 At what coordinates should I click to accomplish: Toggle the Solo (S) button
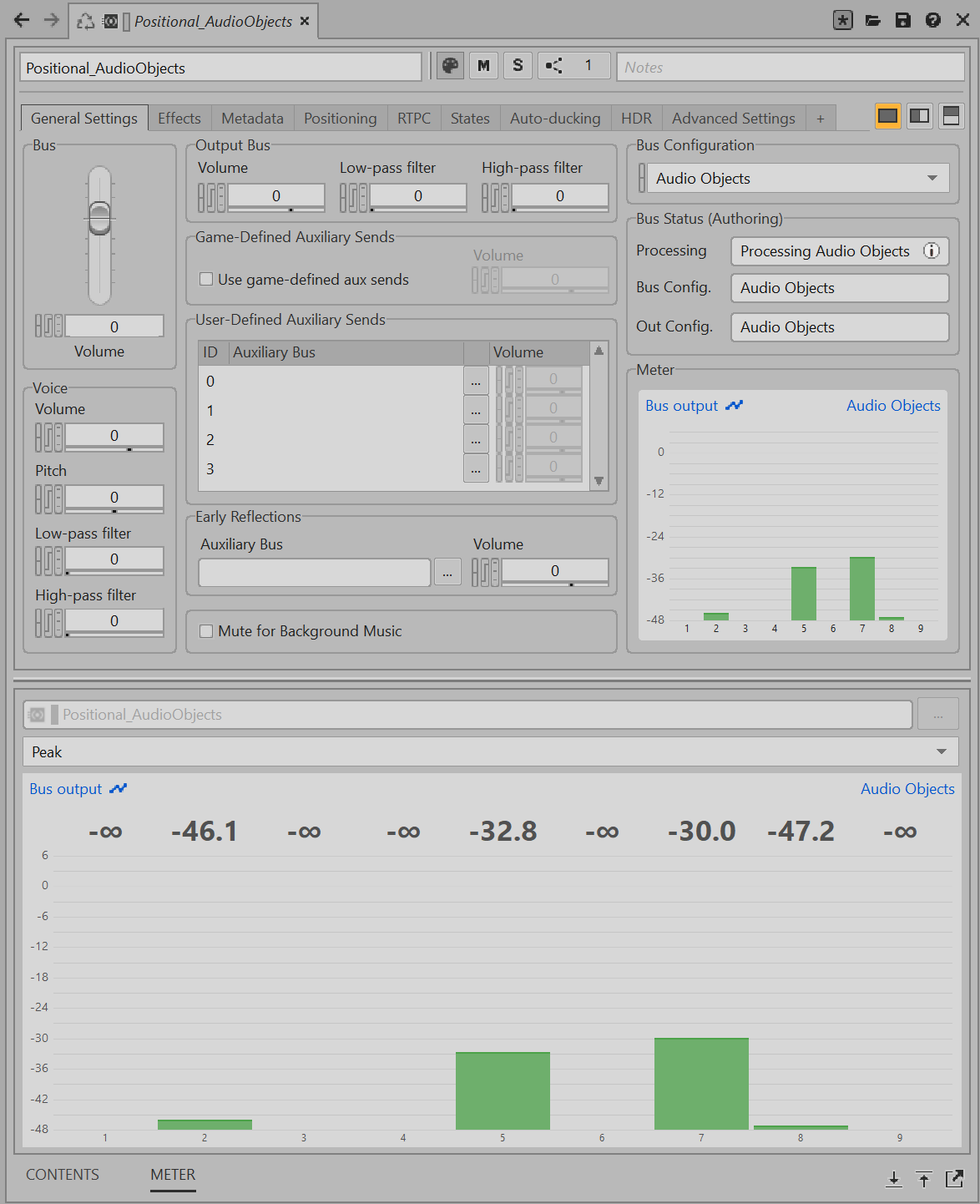pyautogui.click(x=518, y=66)
